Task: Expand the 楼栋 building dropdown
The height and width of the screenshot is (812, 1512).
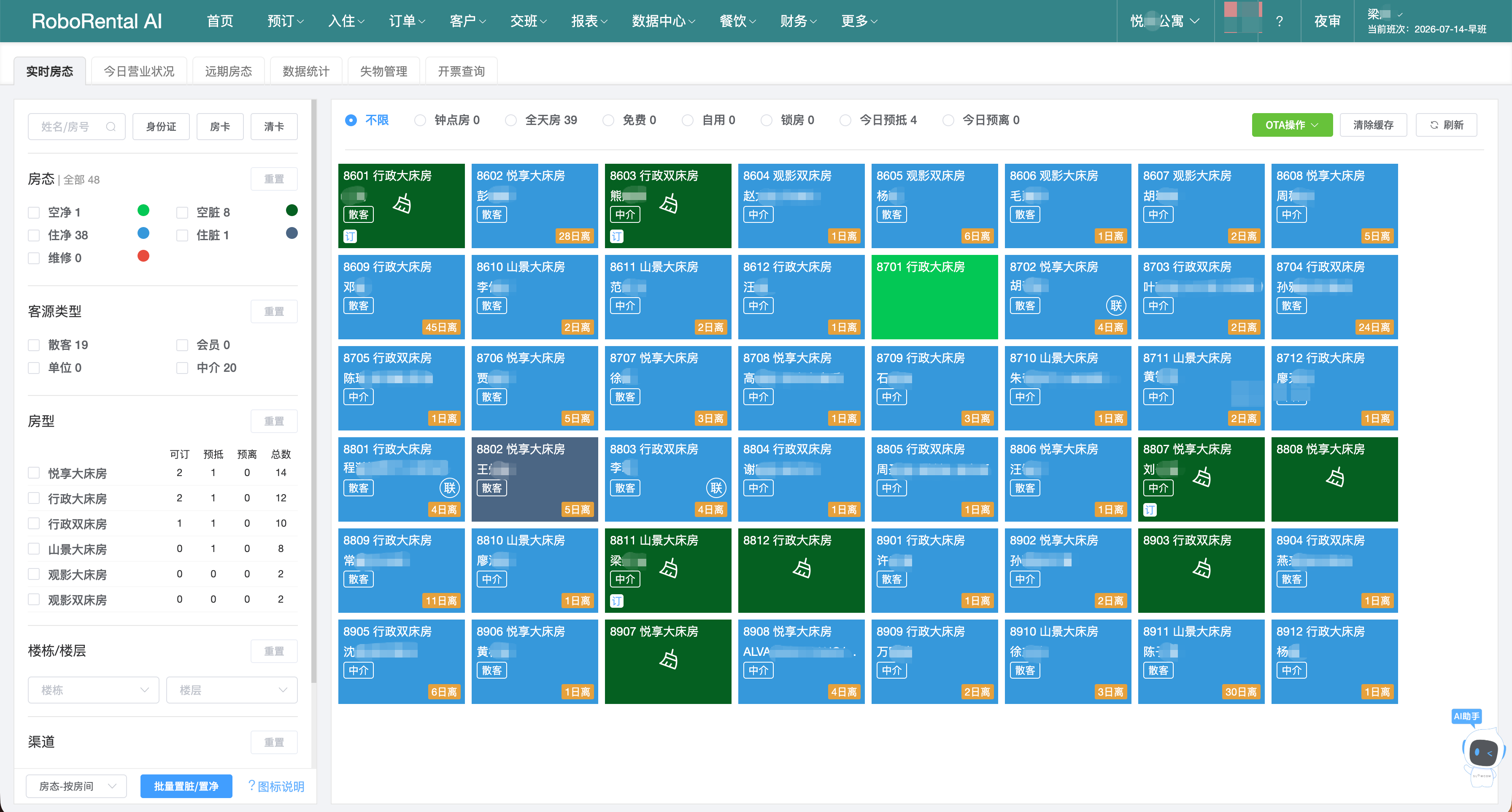Action: pyautogui.click(x=93, y=690)
